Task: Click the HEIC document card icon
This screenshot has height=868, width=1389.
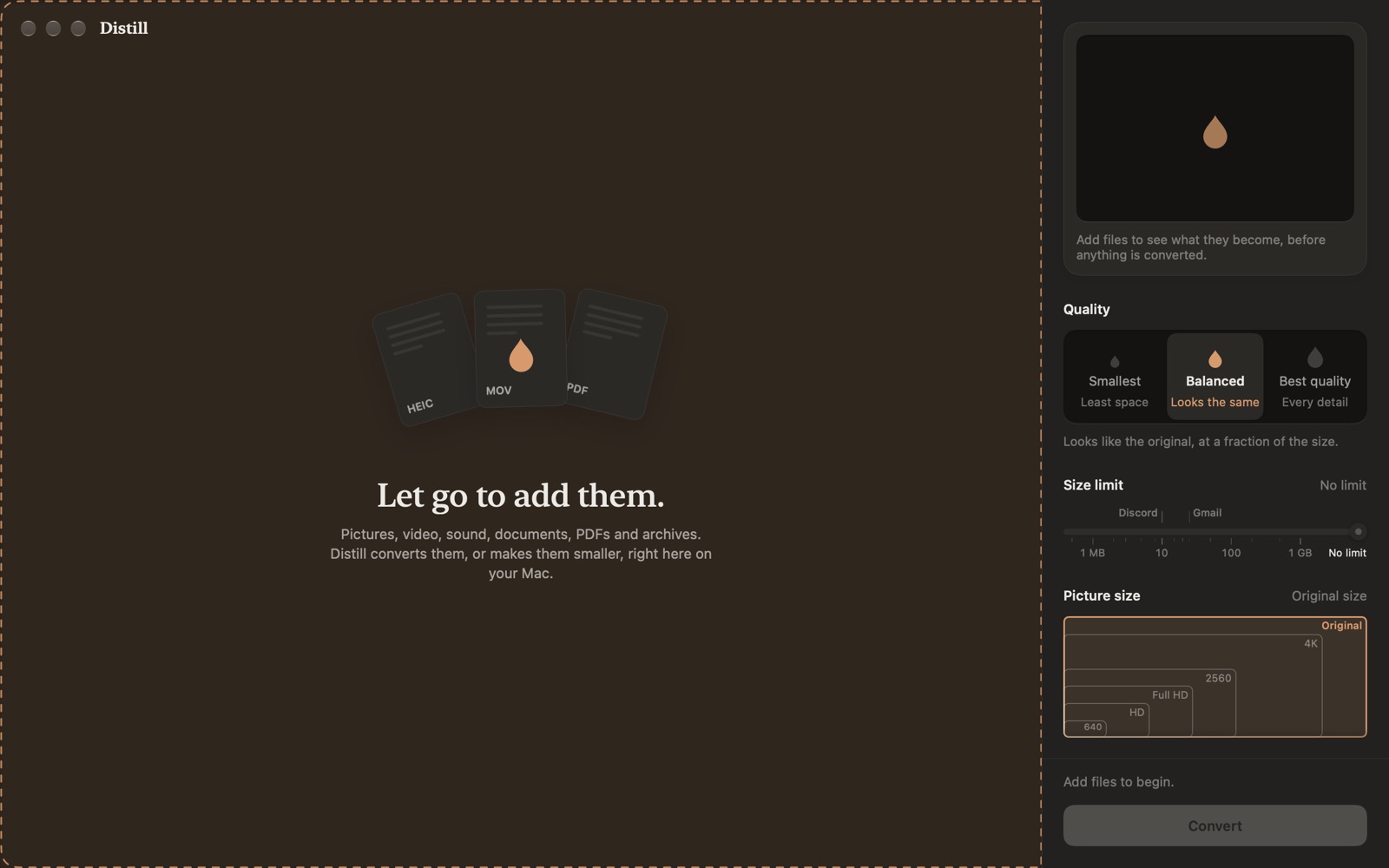Action: [x=425, y=359]
